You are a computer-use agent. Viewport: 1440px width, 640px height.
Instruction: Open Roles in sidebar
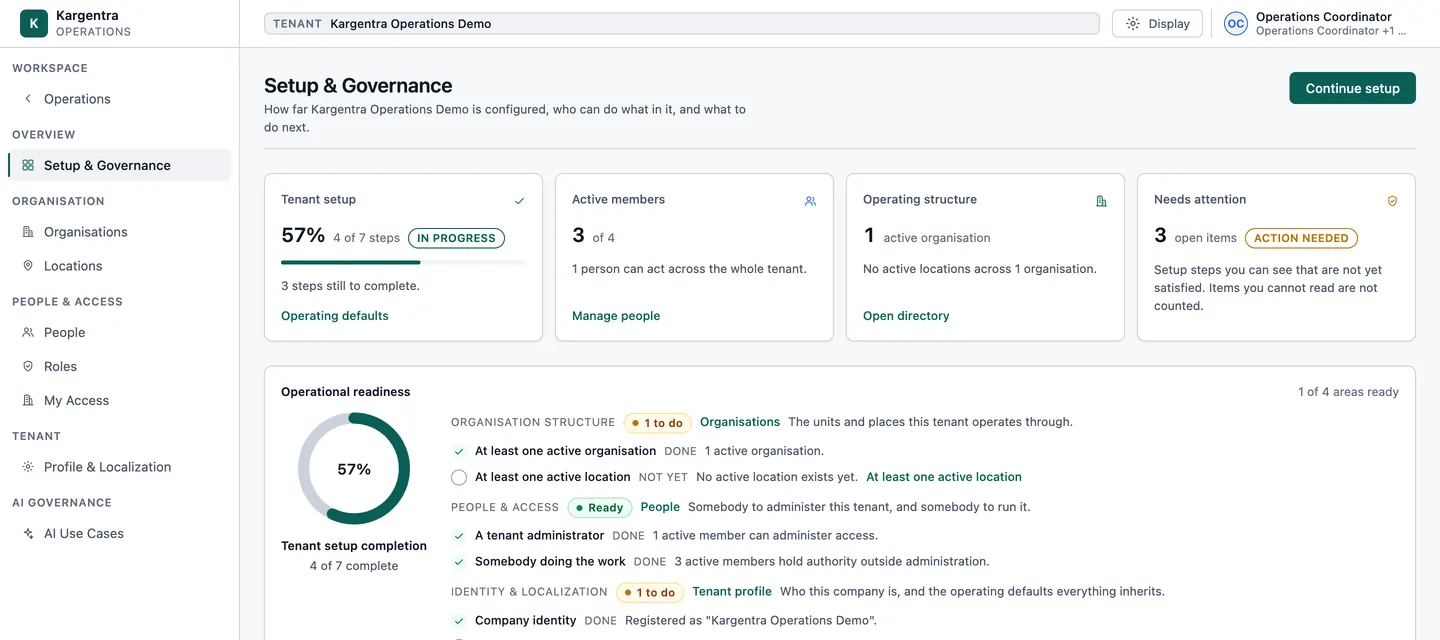[119, 366]
